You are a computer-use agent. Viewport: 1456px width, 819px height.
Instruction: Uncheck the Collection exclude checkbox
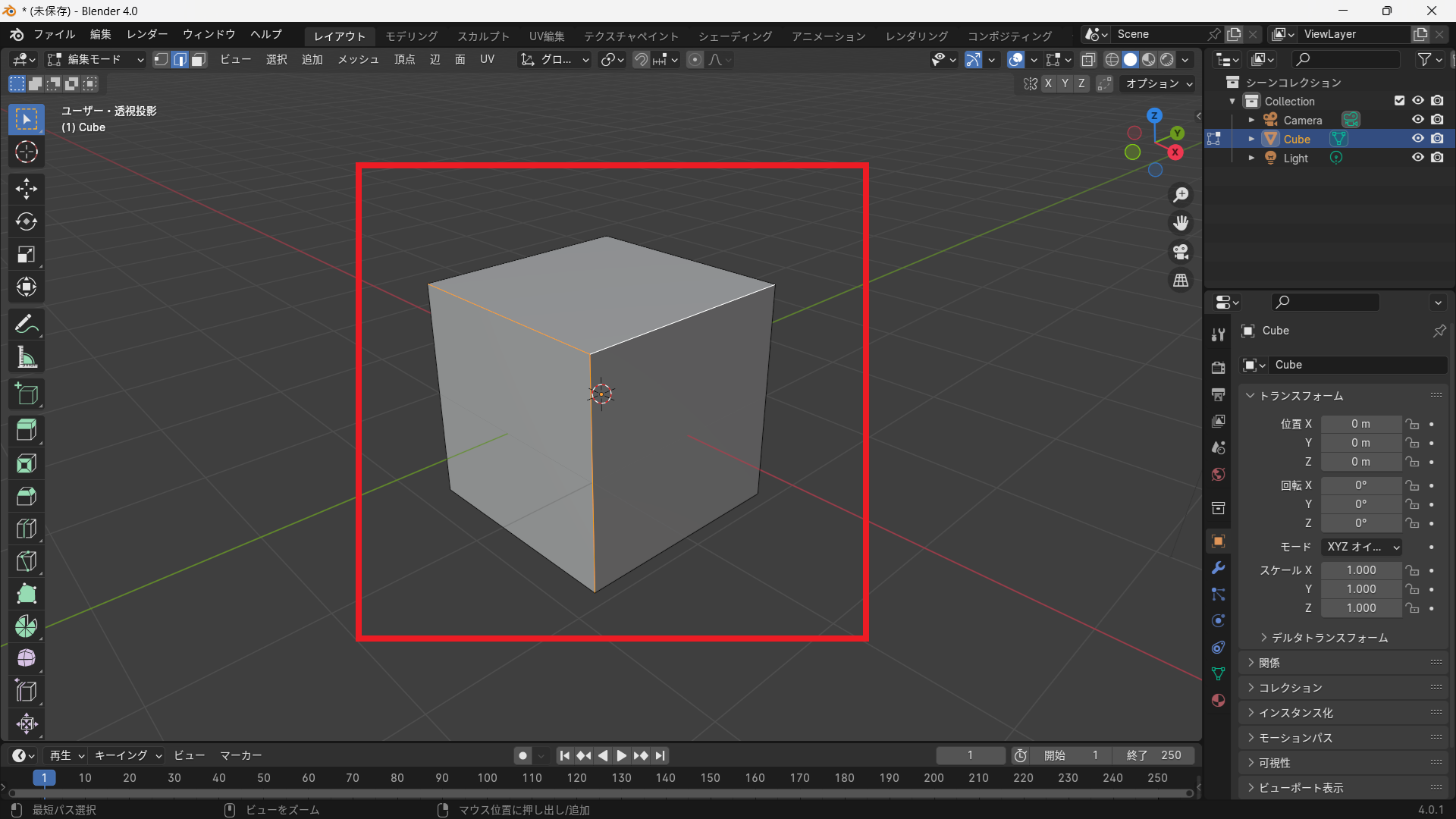click(x=1399, y=101)
